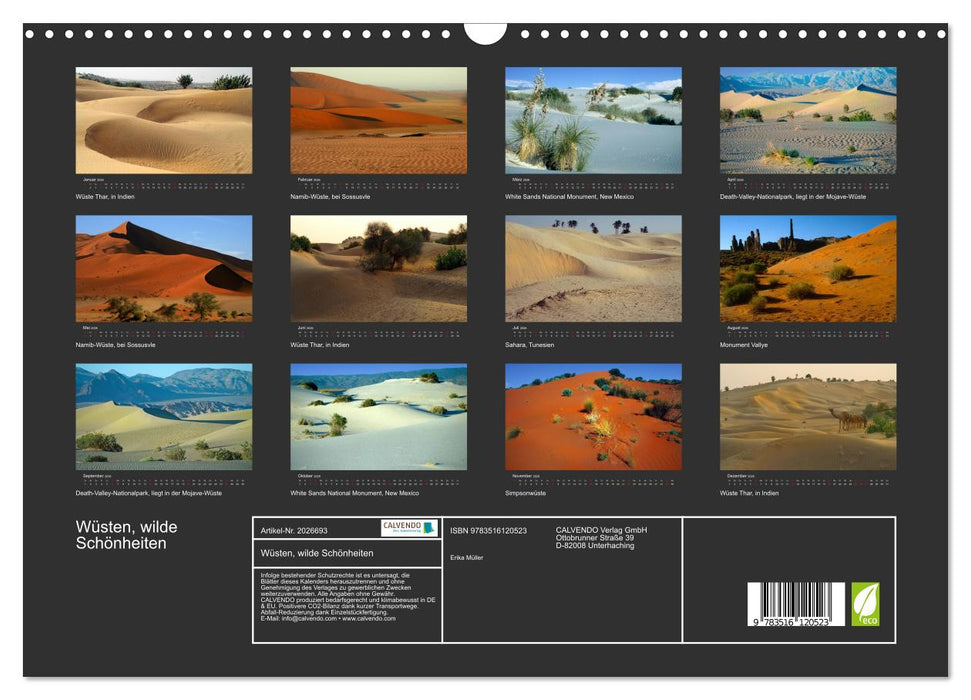Select the Oktober White Sands National Monument photo
971x700 pixels.
click(378, 416)
